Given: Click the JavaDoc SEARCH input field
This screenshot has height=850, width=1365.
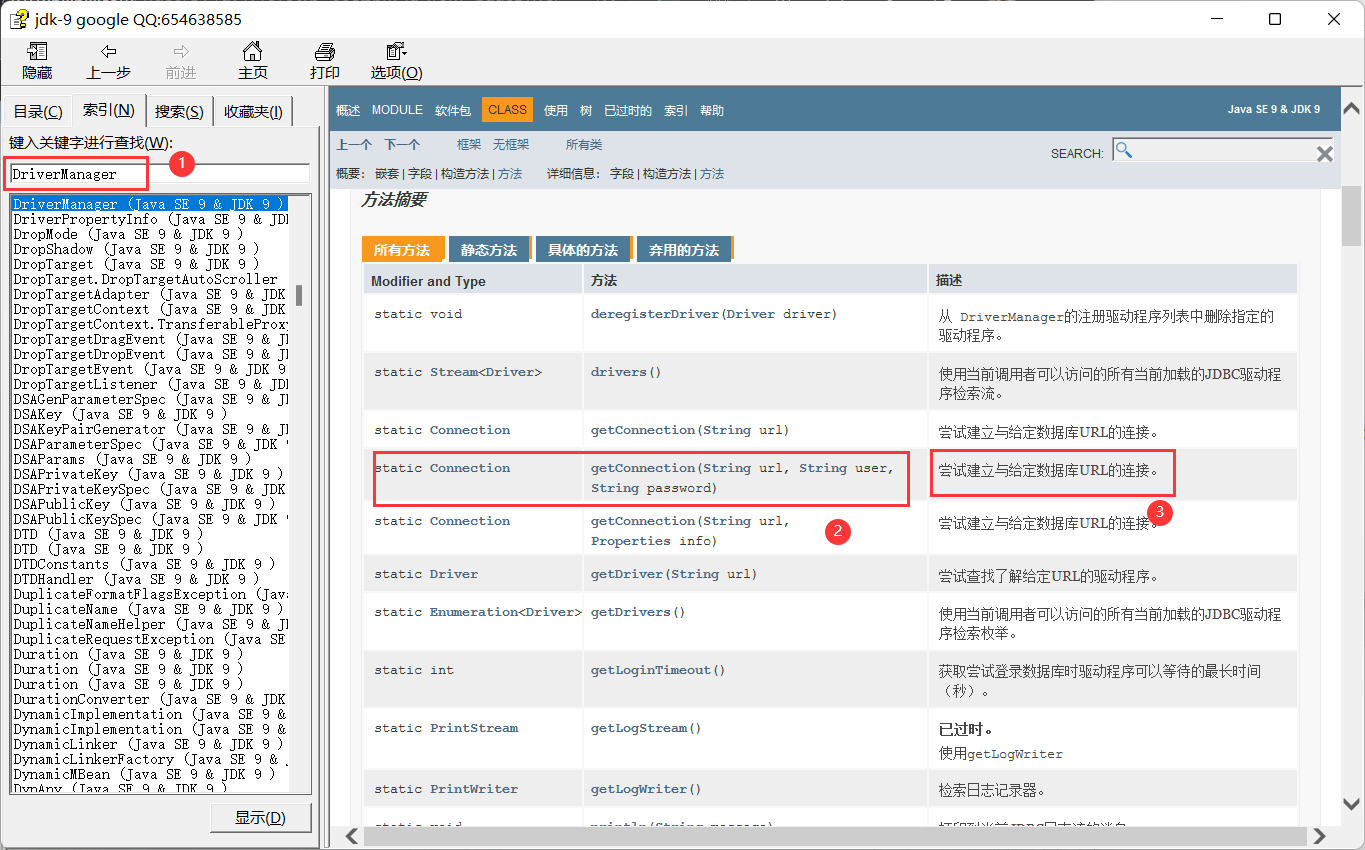Looking at the screenshot, I should (x=1223, y=151).
